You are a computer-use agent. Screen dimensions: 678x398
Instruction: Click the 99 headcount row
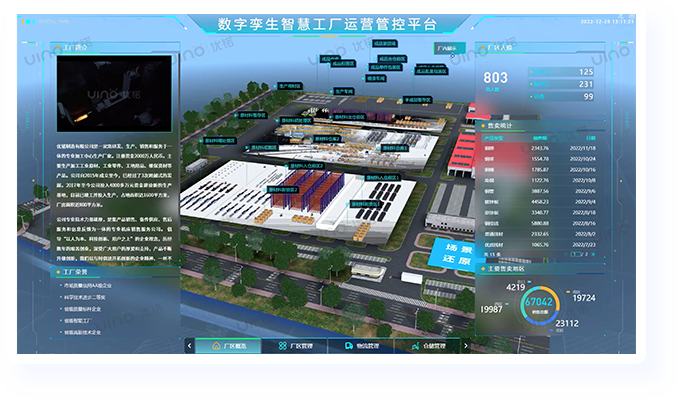pos(561,96)
